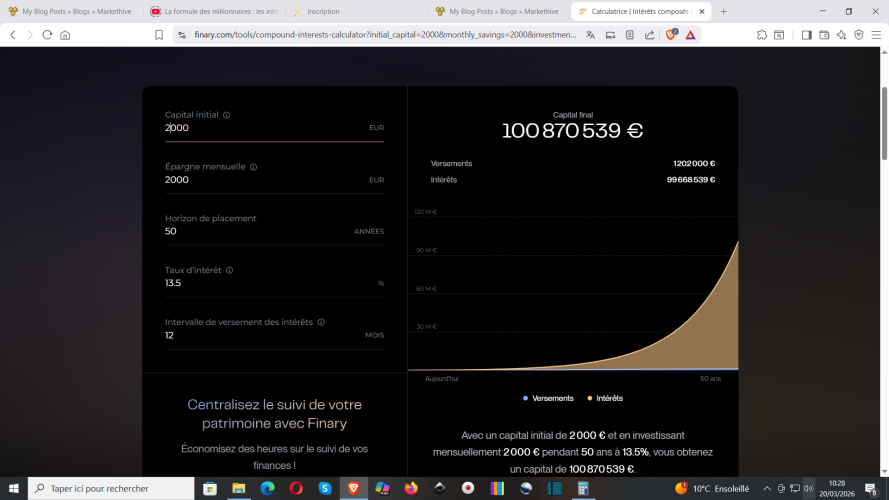
Task: Click the Horizon de placement field
Action: point(260,231)
